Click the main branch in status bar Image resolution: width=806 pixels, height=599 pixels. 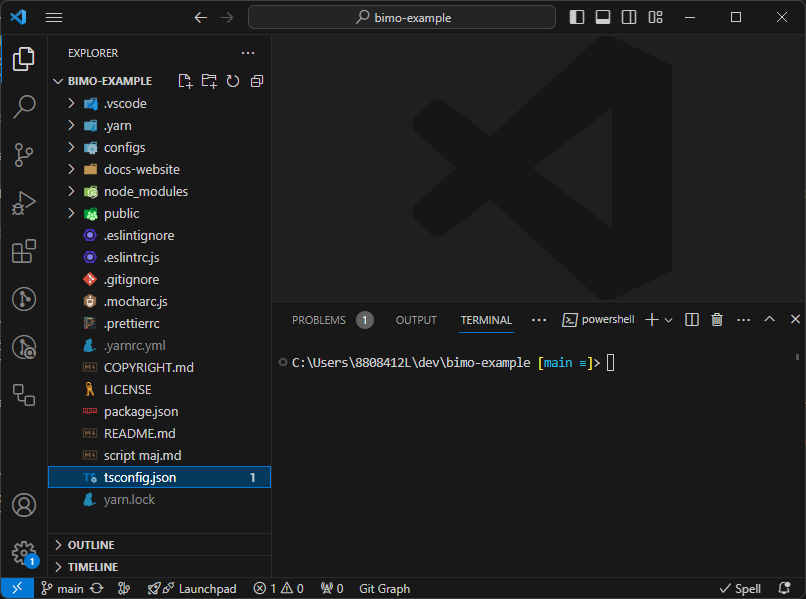tap(62, 588)
